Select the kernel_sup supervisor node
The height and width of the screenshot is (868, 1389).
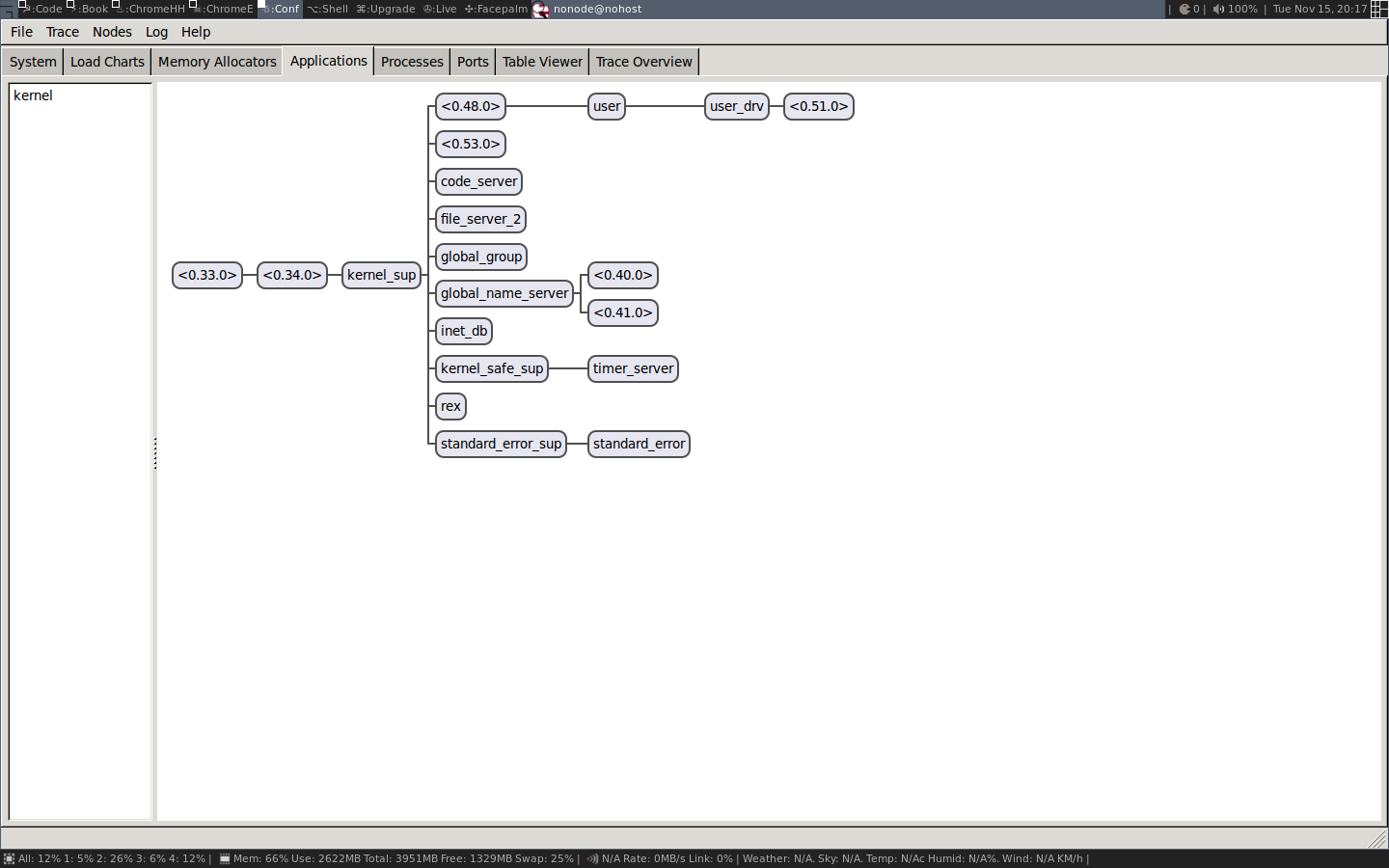382,275
